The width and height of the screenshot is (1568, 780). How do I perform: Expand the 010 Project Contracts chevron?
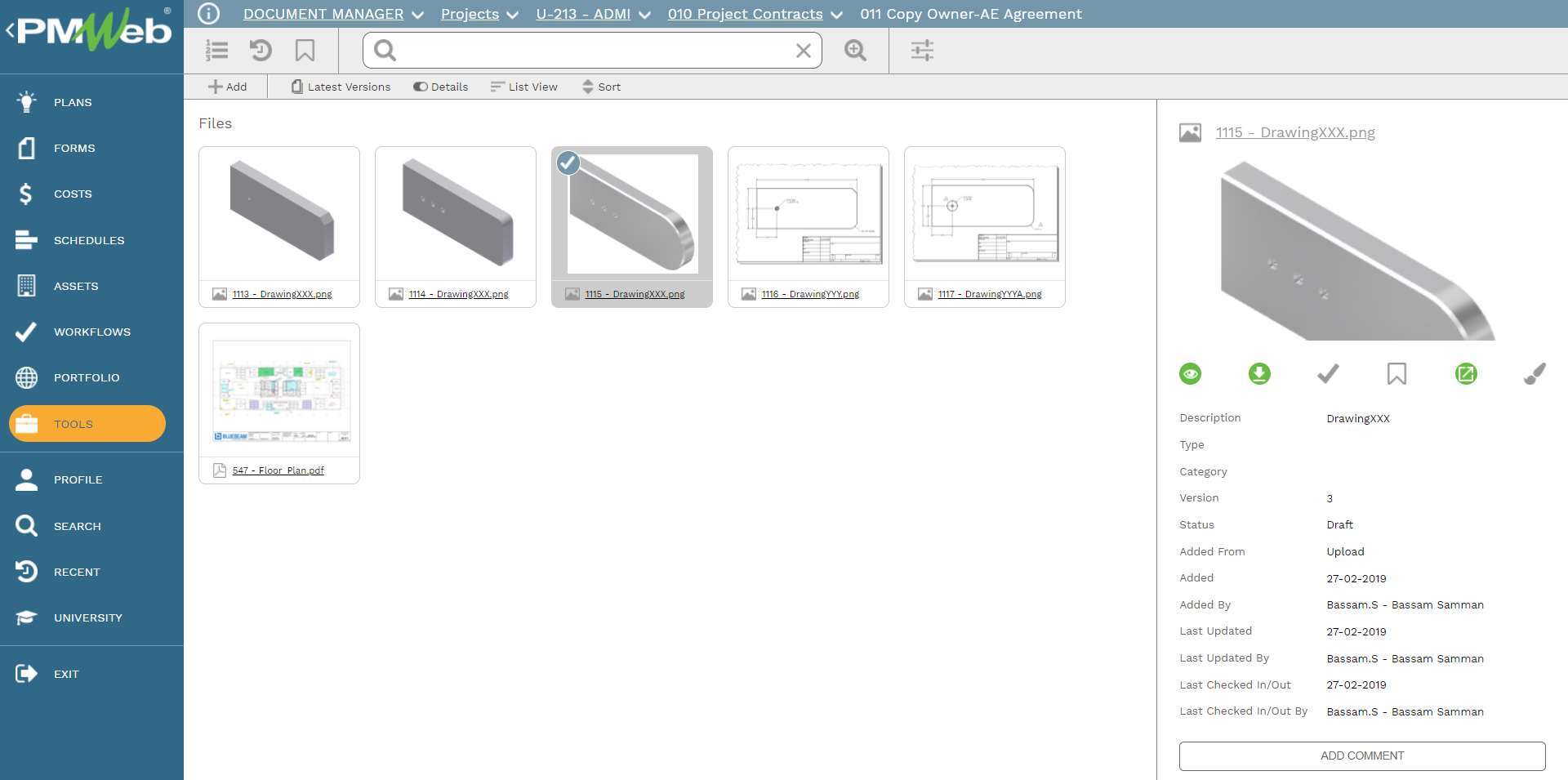click(836, 15)
